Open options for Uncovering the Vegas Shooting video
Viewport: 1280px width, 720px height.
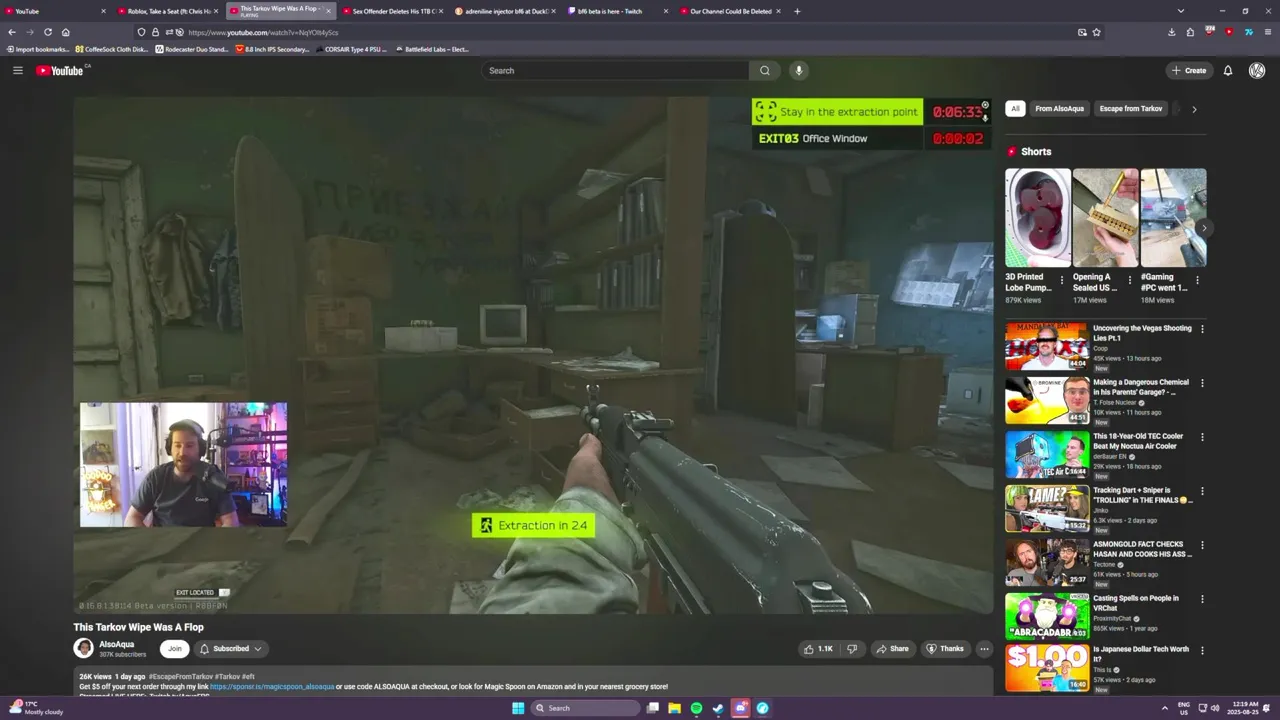click(x=1202, y=329)
